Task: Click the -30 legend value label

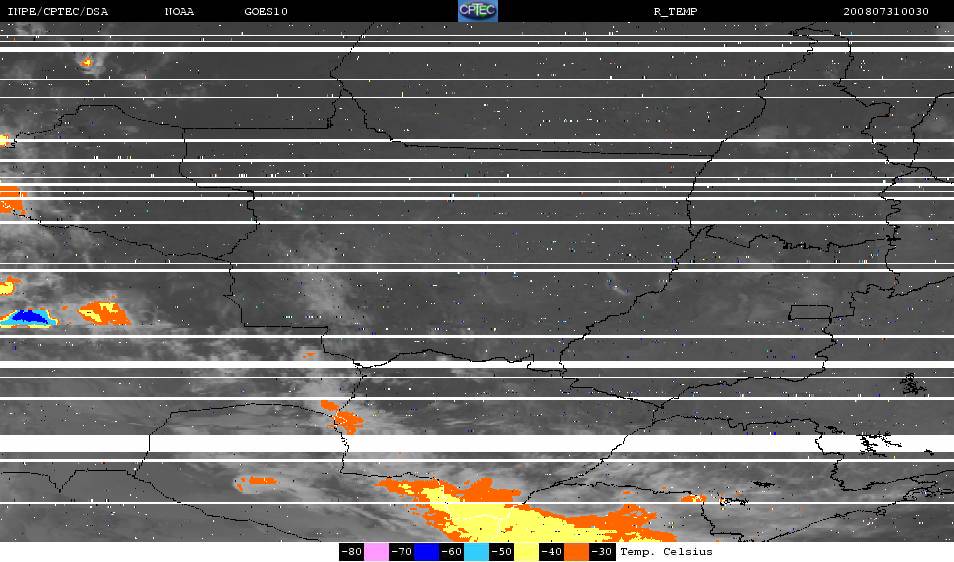Action: point(601,552)
